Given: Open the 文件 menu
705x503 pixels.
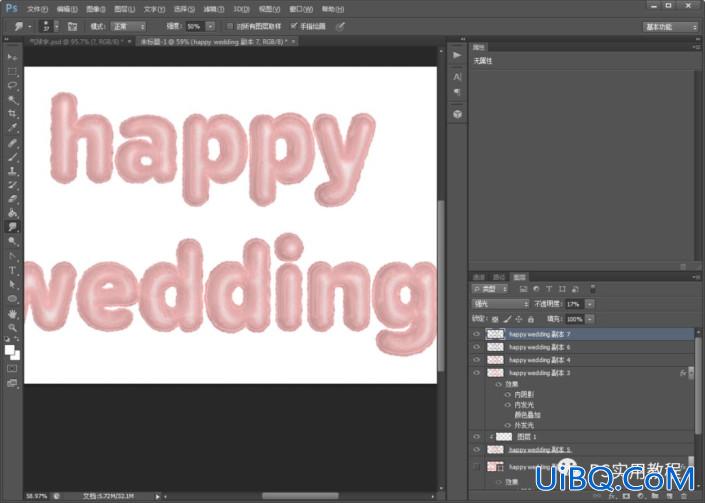Looking at the screenshot, I should pyautogui.click(x=37, y=9).
